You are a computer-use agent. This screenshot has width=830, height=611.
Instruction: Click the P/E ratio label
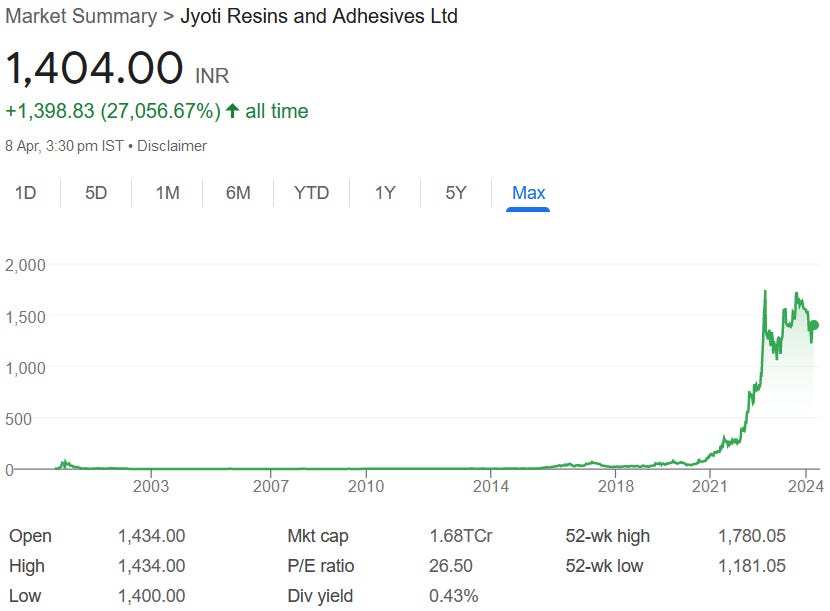[321, 566]
